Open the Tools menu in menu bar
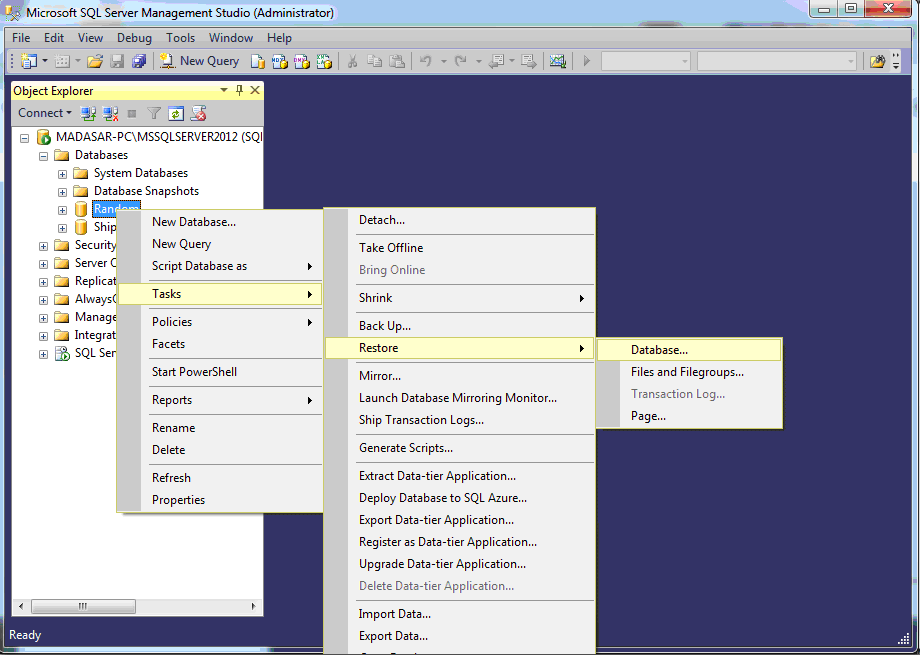 (181, 38)
